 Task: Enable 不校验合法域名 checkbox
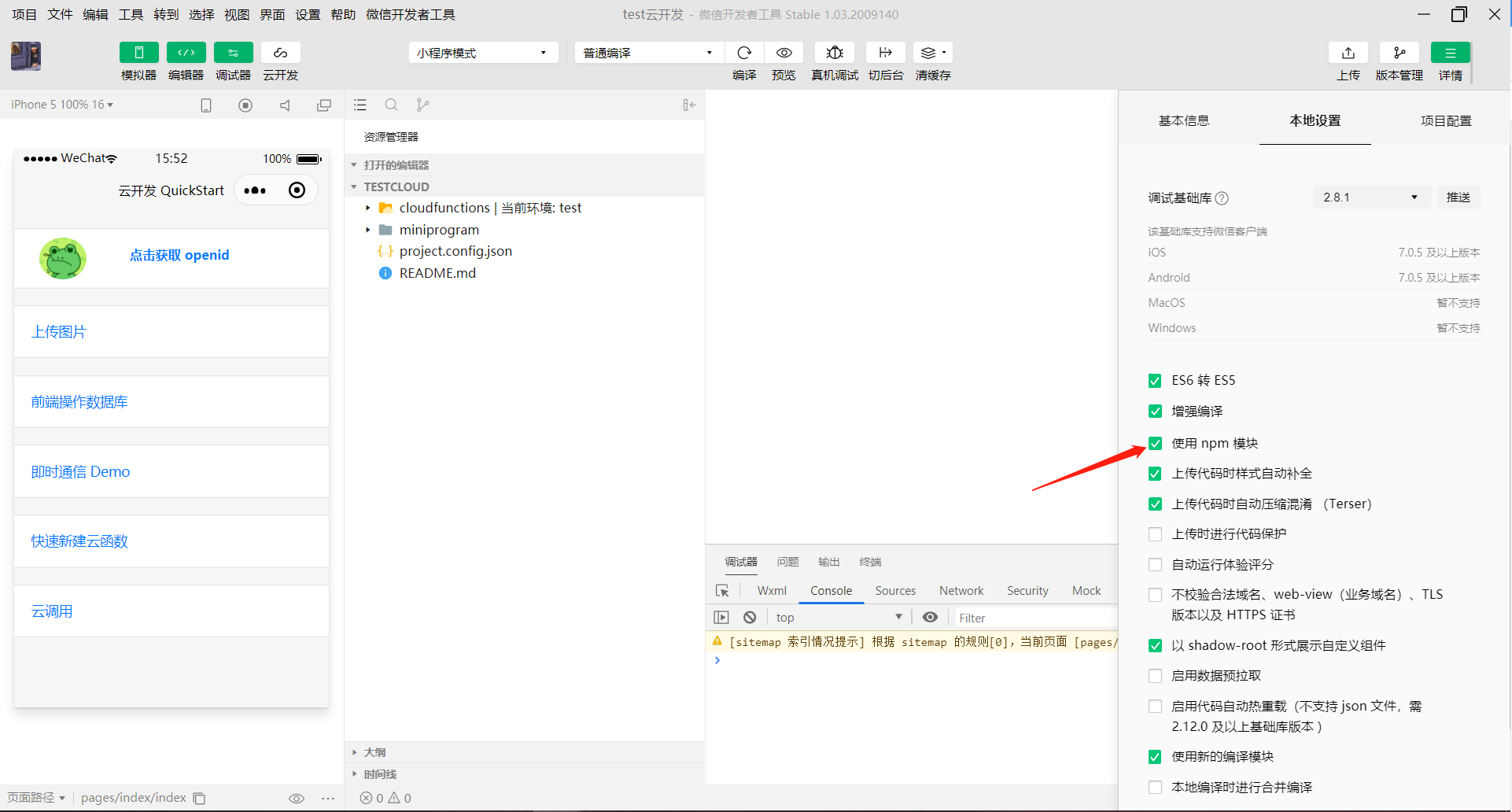point(1155,595)
